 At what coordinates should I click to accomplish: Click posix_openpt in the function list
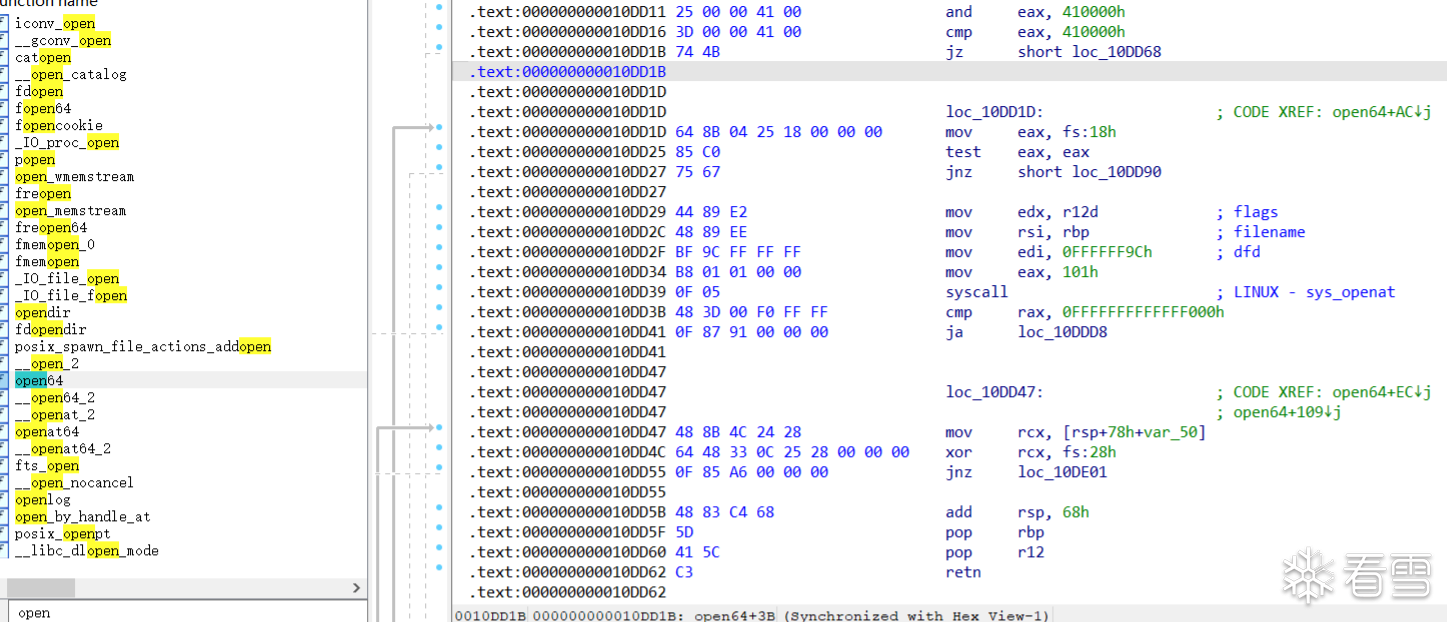[62, 533]
